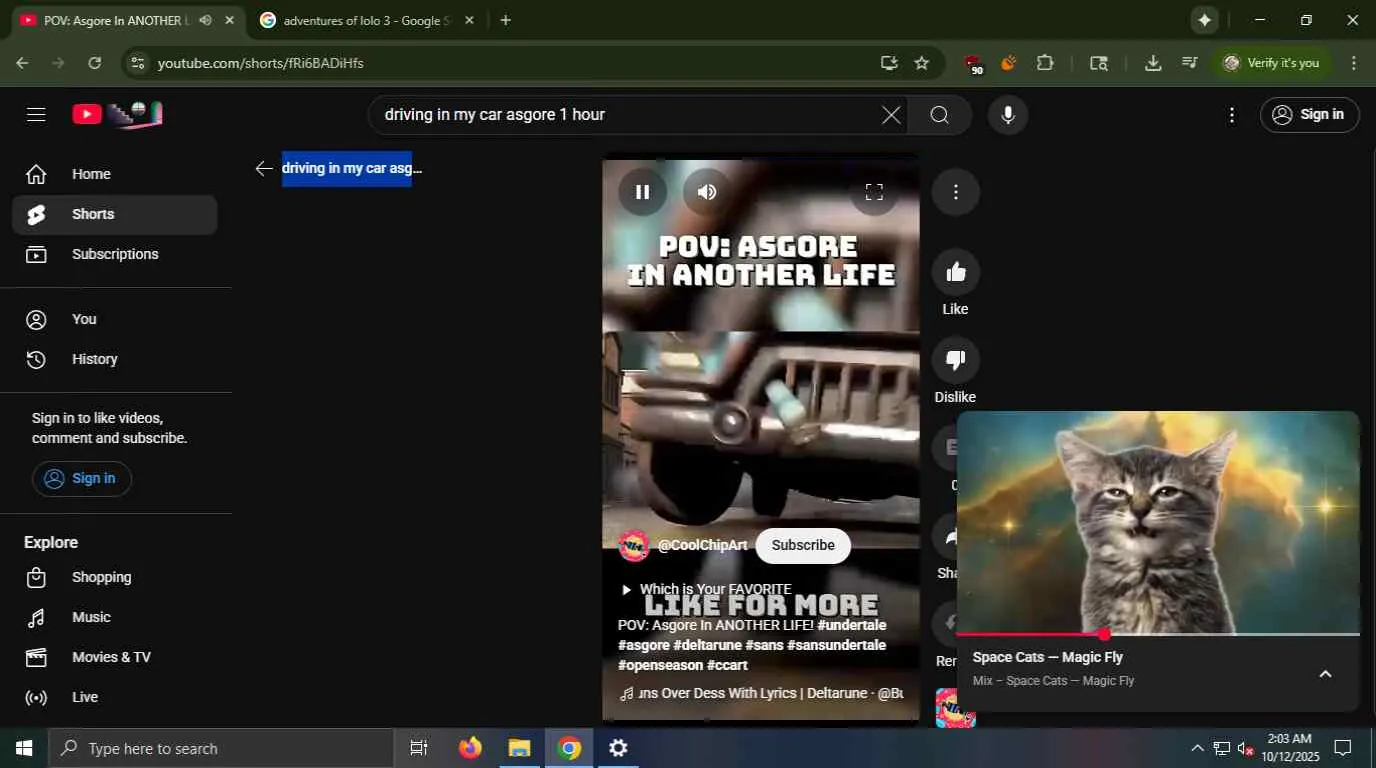Go back with the arrow beside search title
The image size is (1376, 768).
tap(264, 168)
